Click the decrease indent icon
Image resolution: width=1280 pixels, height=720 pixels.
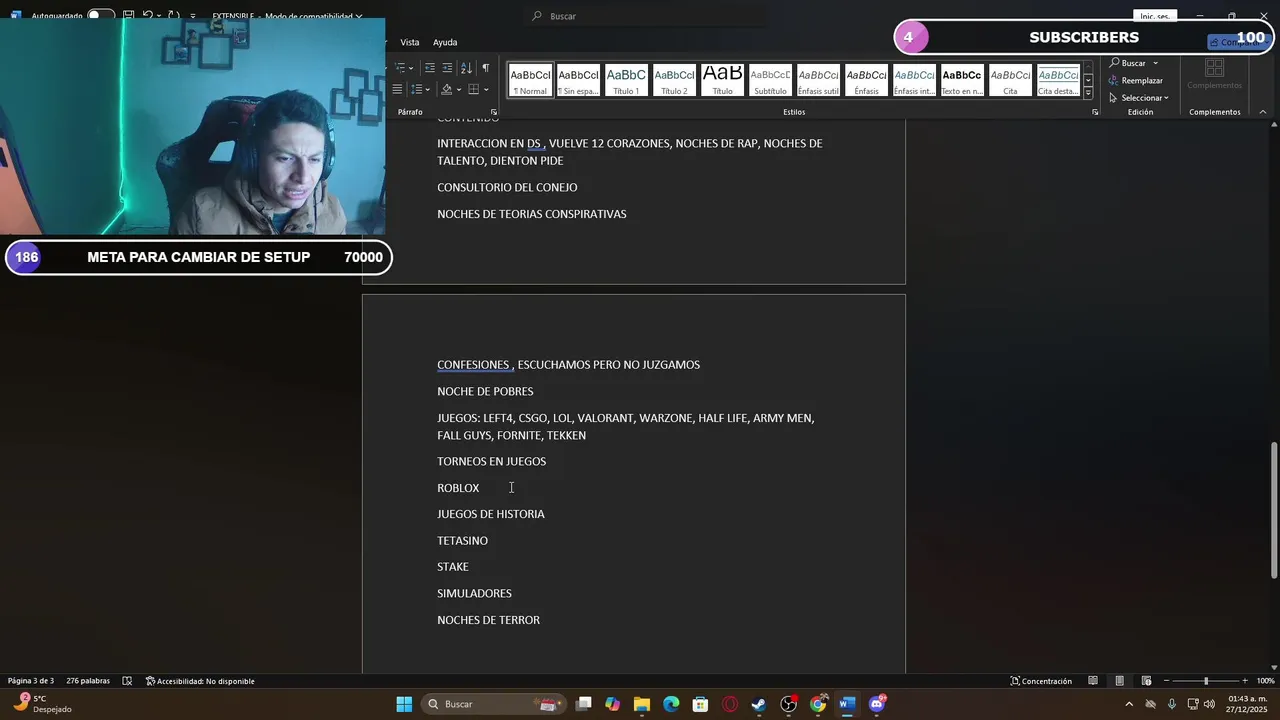point(430,68)
